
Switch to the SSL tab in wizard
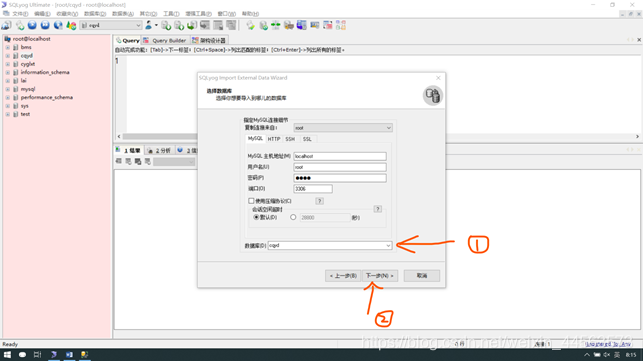307,139
